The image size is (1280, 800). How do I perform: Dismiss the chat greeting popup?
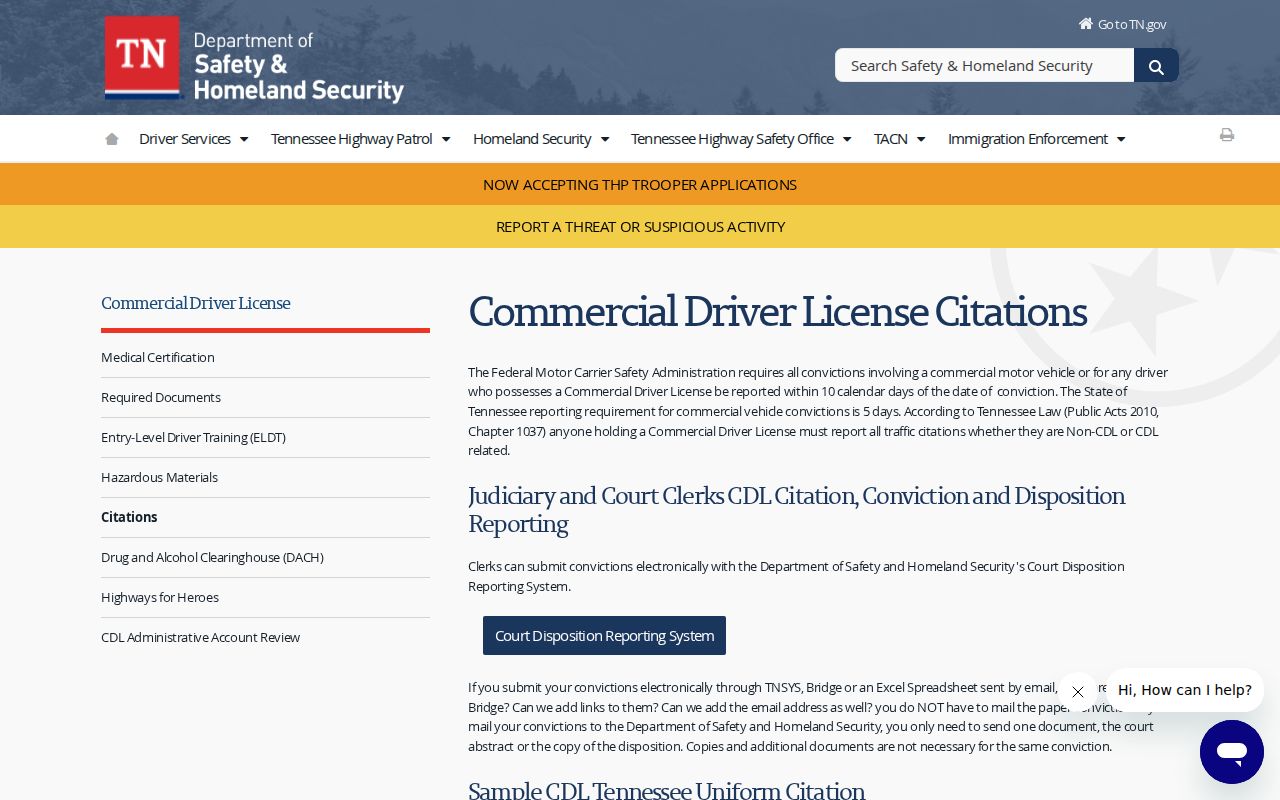coord(1077,692)
